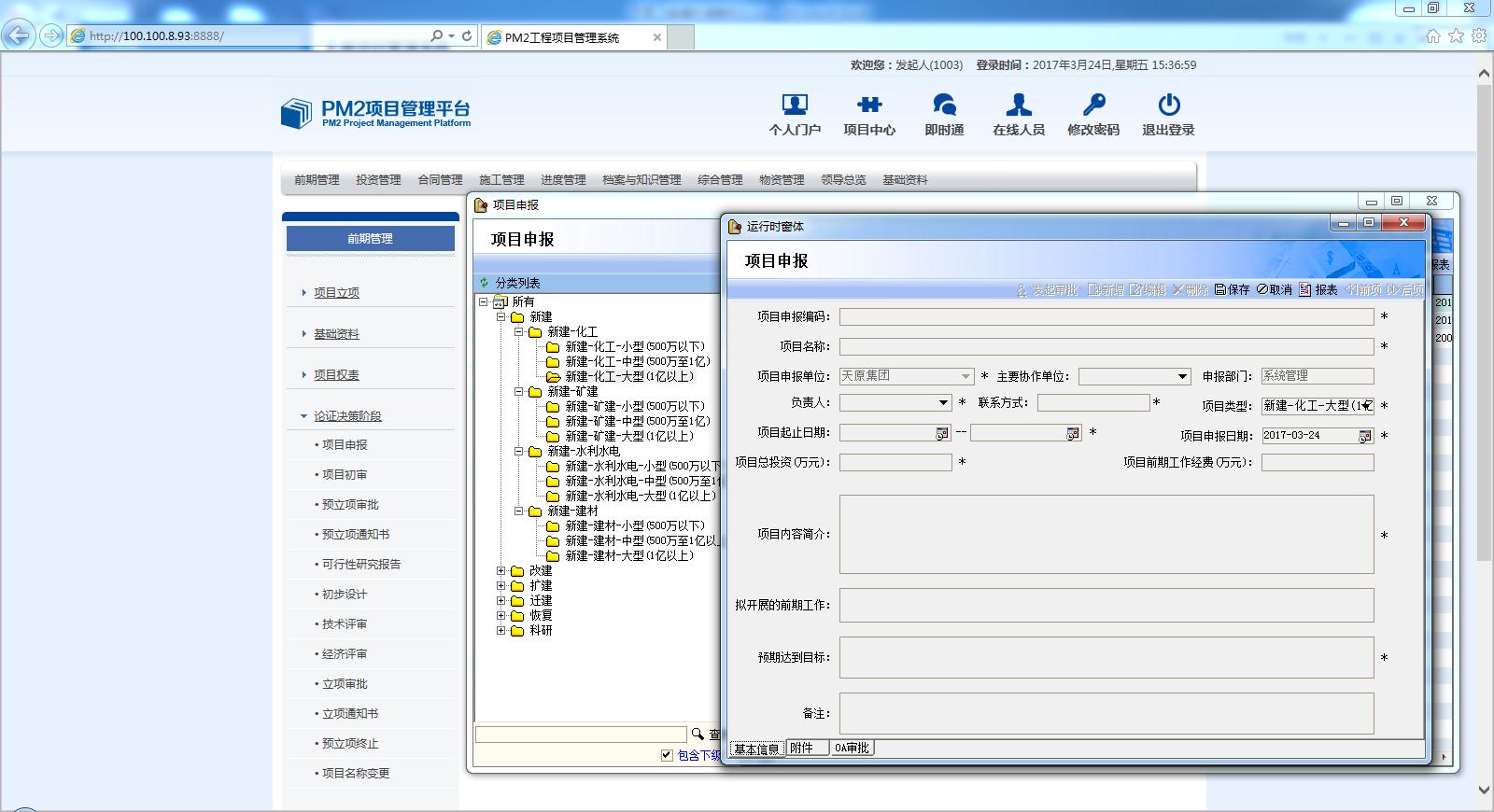Open the 项目立项 sidebar link
This screenshot has height=812, width=1494.
click(336, 293)
